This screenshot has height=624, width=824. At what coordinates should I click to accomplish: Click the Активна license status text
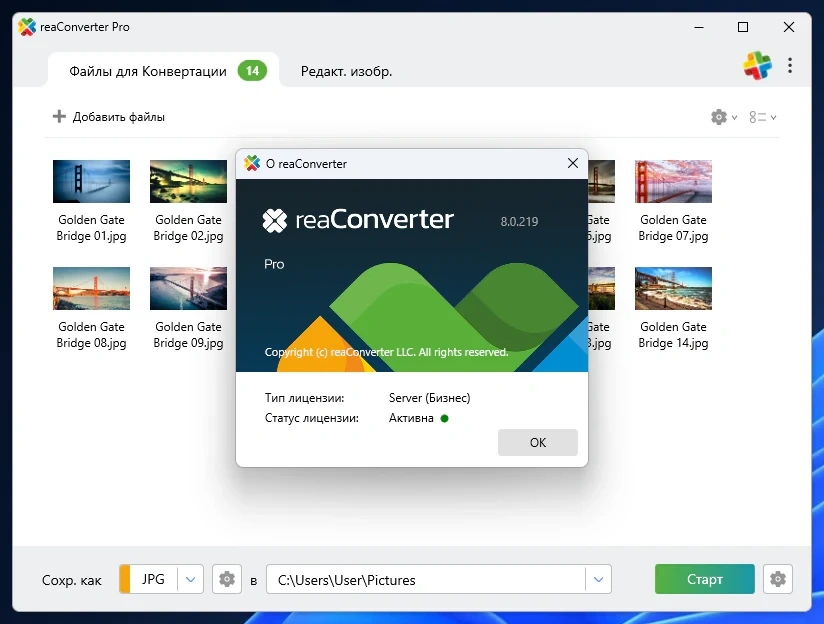click(411, 418)
